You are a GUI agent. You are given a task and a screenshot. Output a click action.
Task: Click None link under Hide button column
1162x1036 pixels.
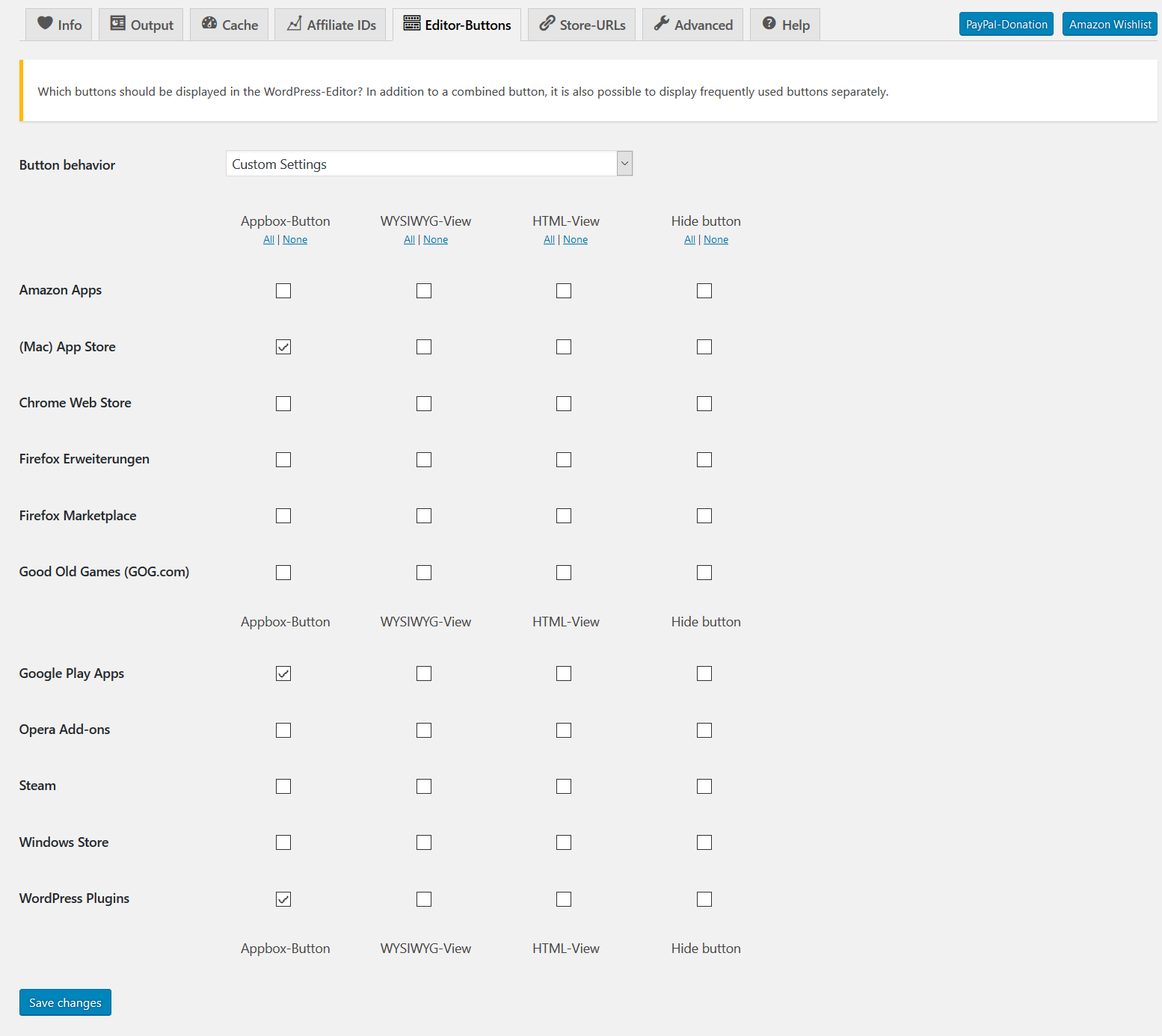click(716, 240)
